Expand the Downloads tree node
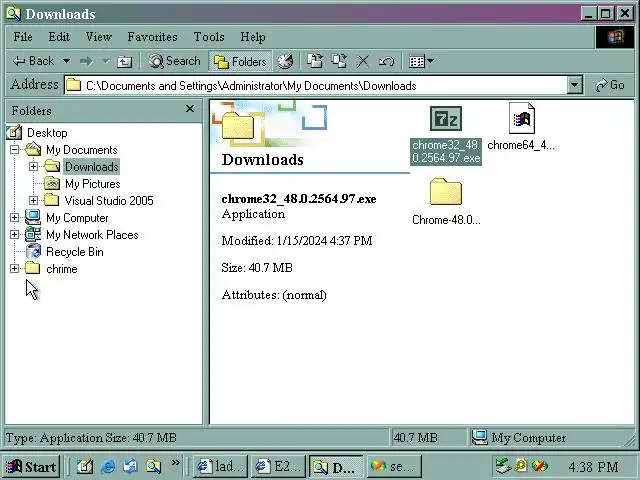Screen dimensions: 640x480 tap(33, 166)
